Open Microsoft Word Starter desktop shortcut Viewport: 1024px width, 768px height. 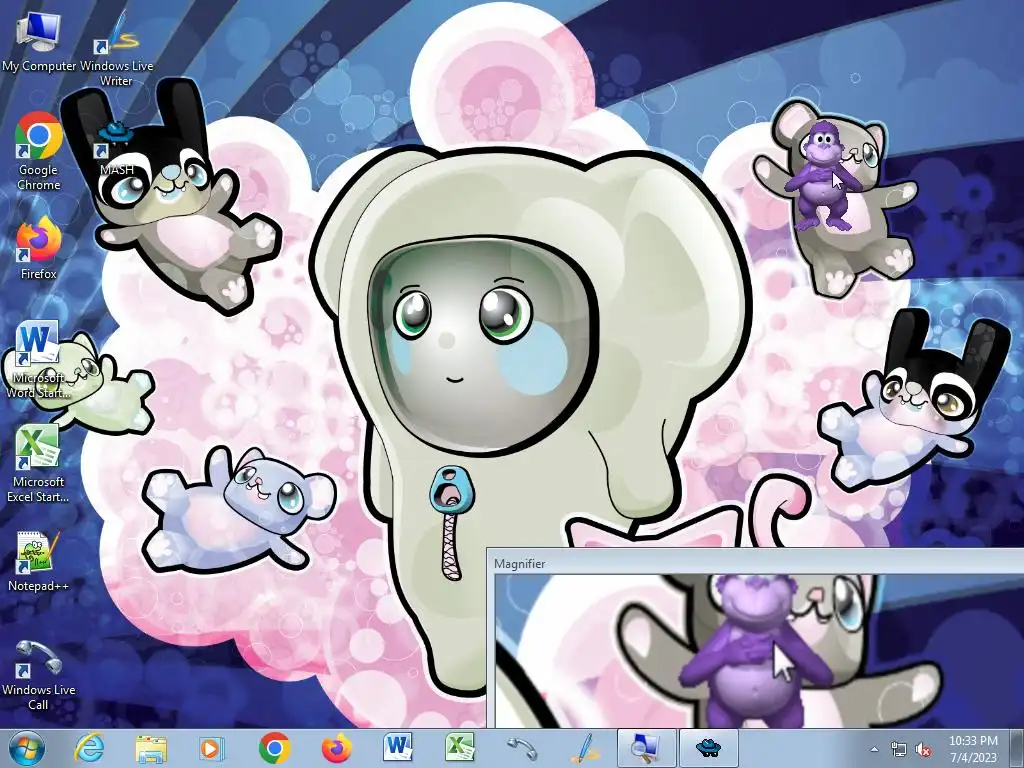point(39,359)
